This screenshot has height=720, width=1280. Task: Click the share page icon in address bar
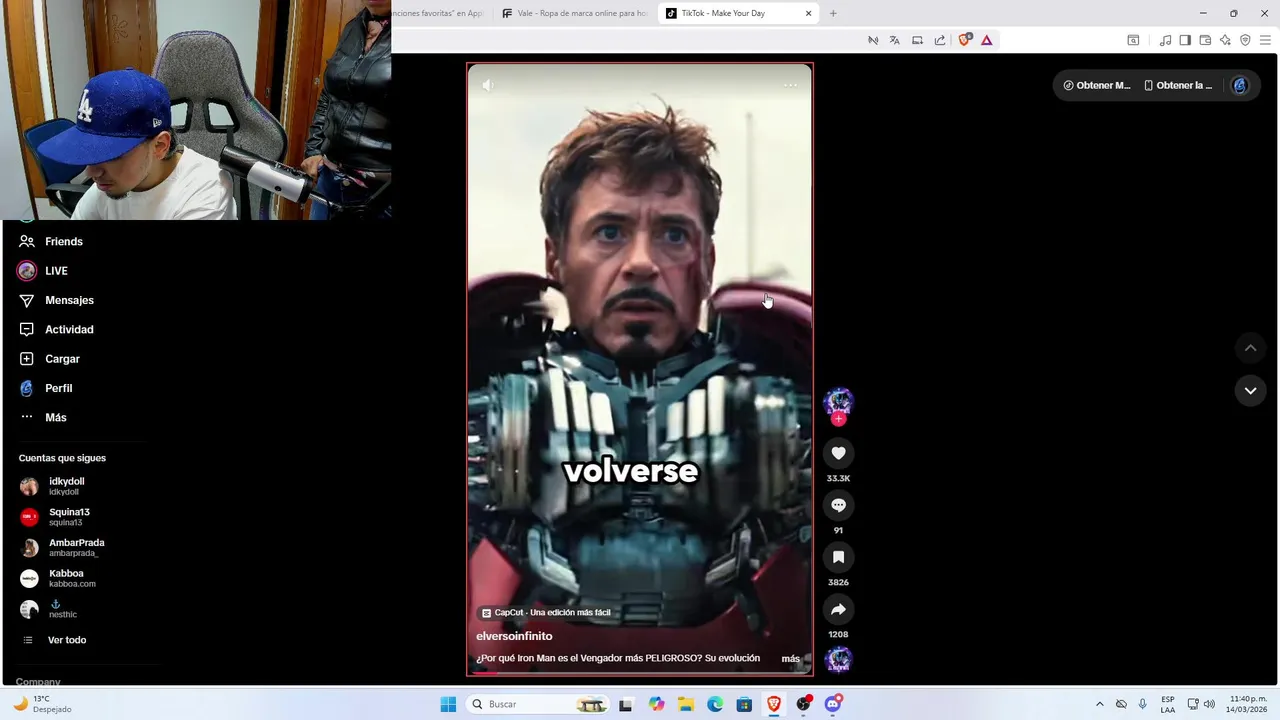(x=940, y=40)
